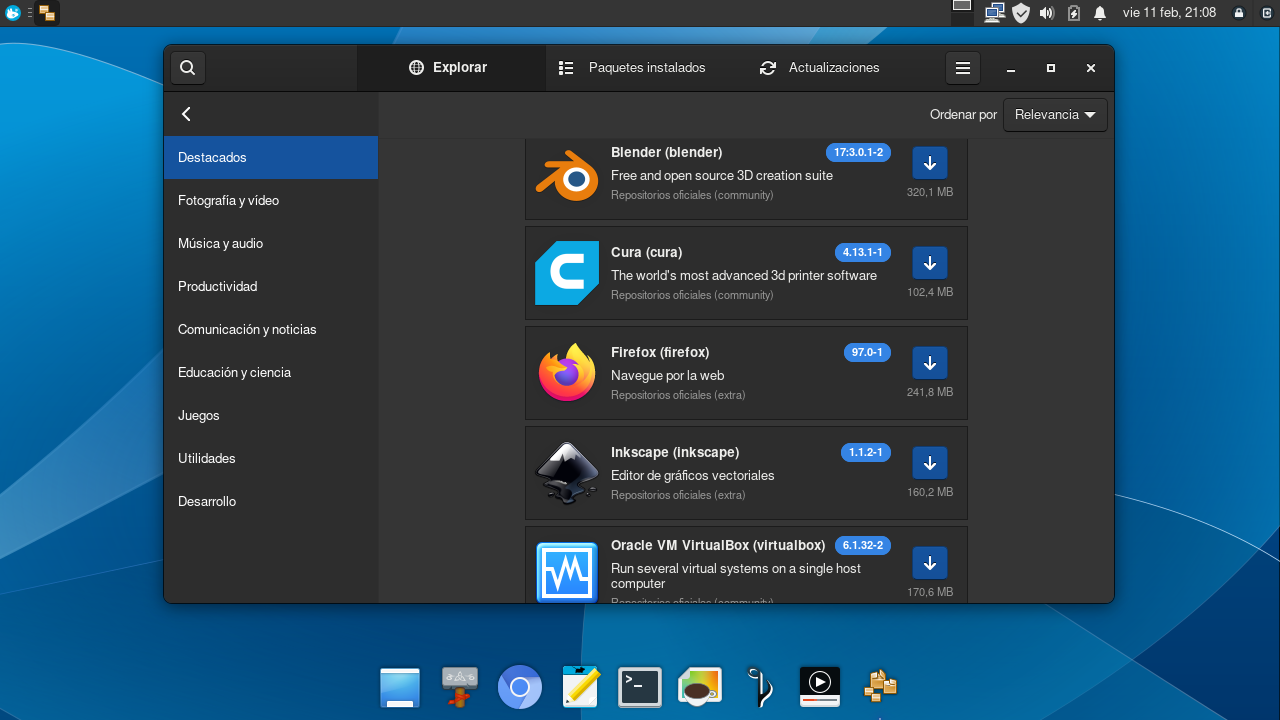This screenshot has width=1280, height=720.
Task: Go back with the left chevron arrow
Action: (x=186, y=114)
